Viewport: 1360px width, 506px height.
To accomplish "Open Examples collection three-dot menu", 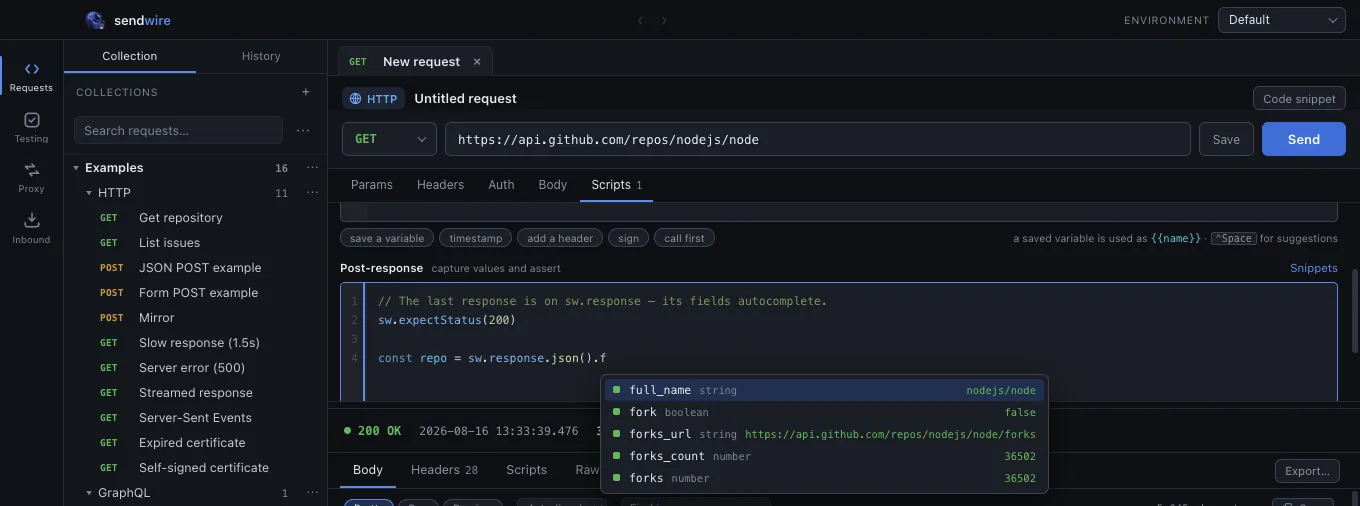I will click(313, 168).
